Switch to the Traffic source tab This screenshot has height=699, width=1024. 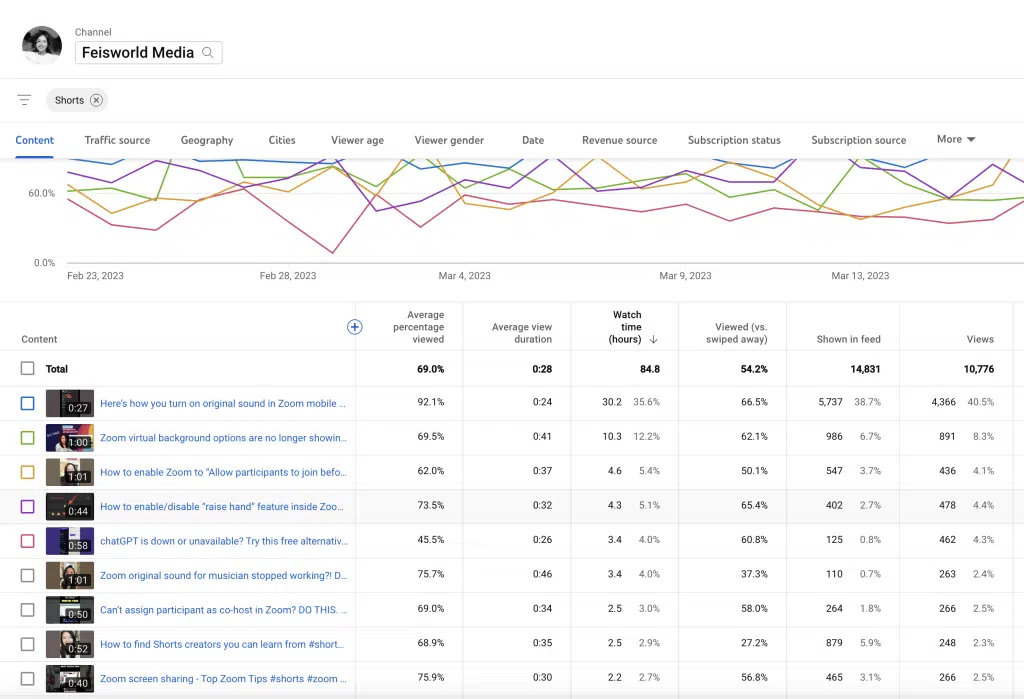coord(117,140)
